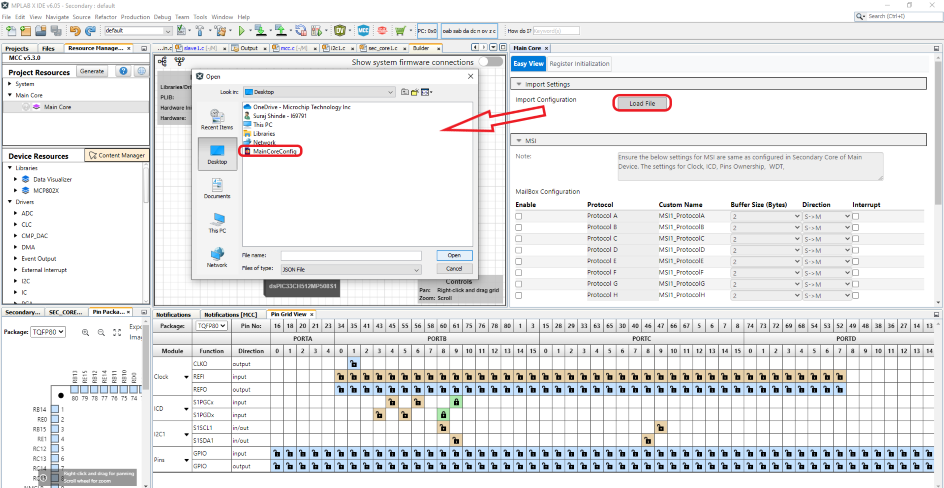Click the hierarchy view icon in Builder tab
944x488 pixels.
pos(179,61)
